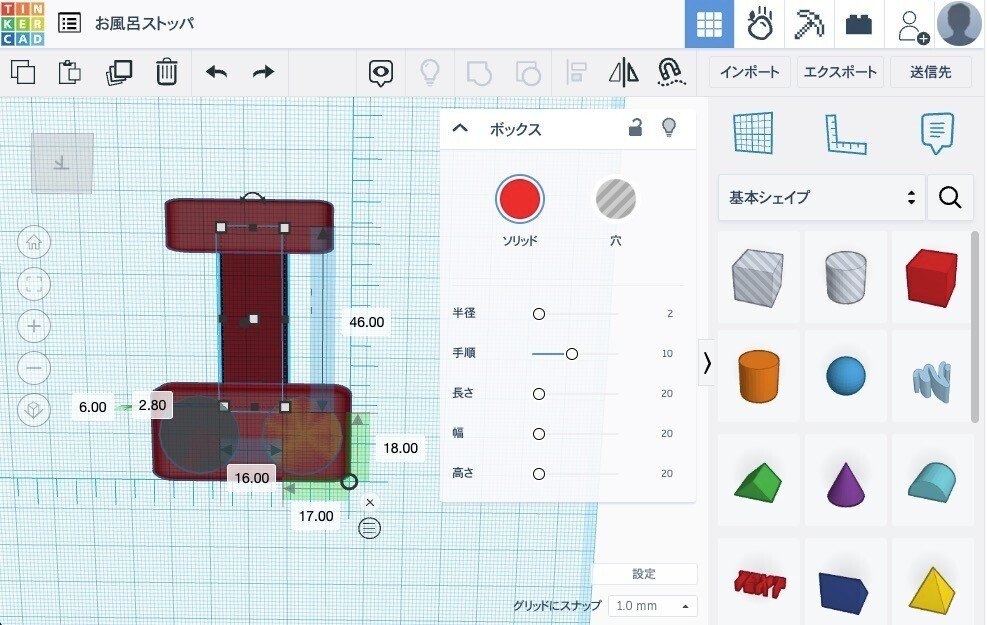Screen dimensions: 987x625
Task: Switch the box to 穴 hole mode
Action: [616, 198]
